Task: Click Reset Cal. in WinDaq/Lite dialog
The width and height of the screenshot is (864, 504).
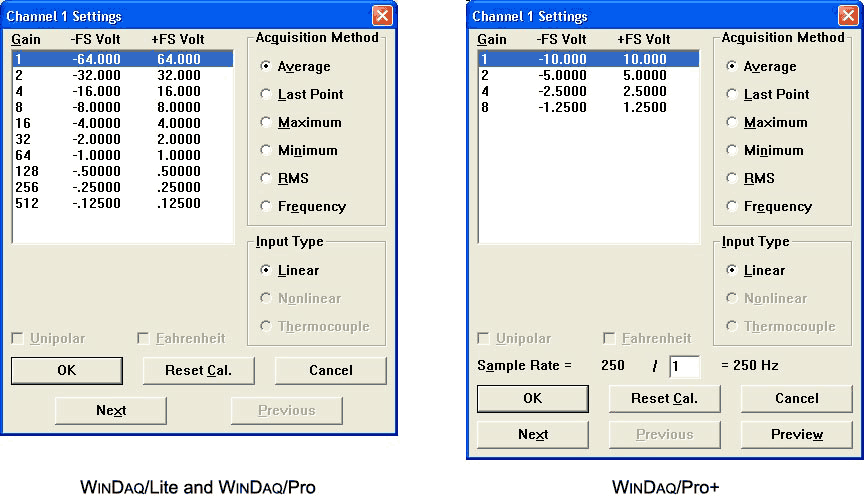Action: point(198,370)
